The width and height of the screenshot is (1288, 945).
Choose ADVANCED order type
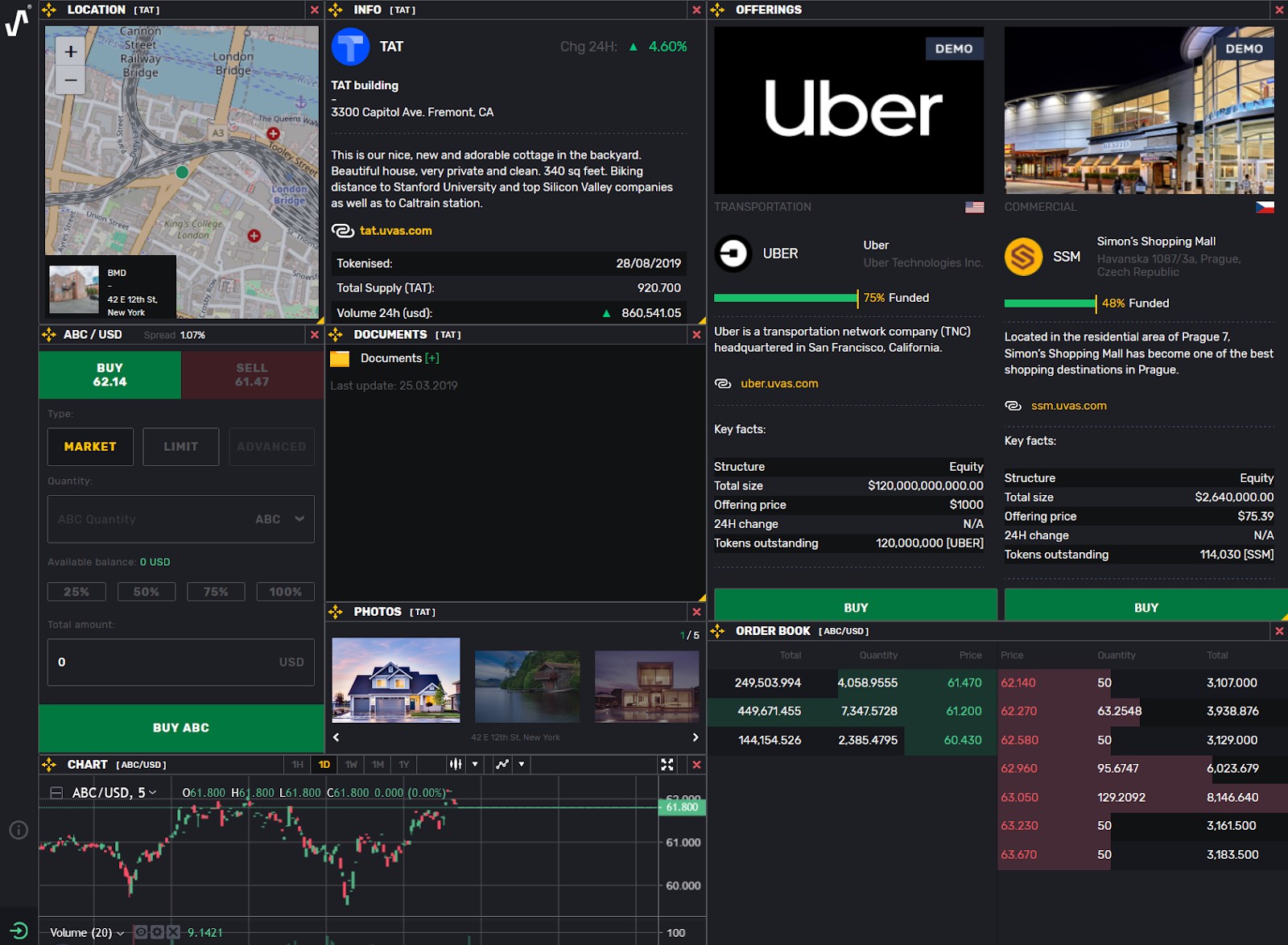pos(271,447)
